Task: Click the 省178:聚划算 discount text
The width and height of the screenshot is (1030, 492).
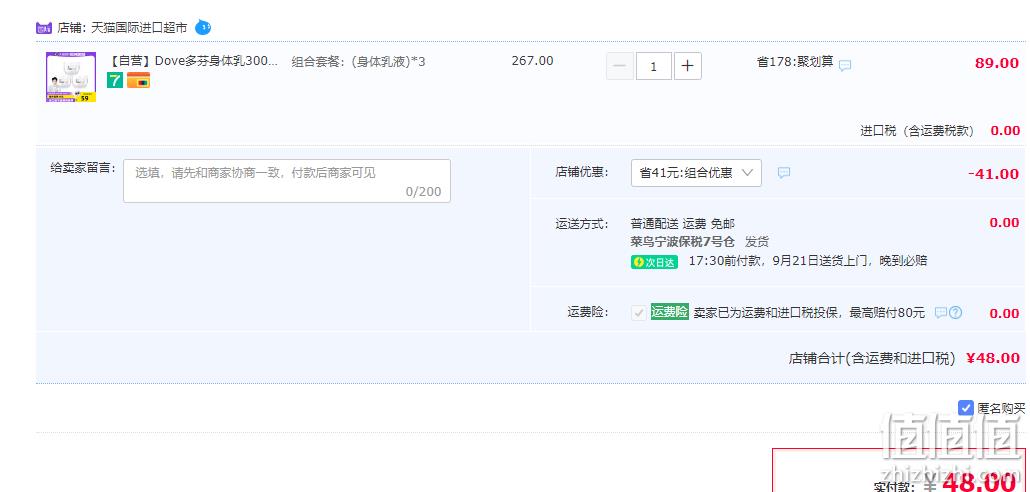Action: pyautogui.click(x=795, y=62)
